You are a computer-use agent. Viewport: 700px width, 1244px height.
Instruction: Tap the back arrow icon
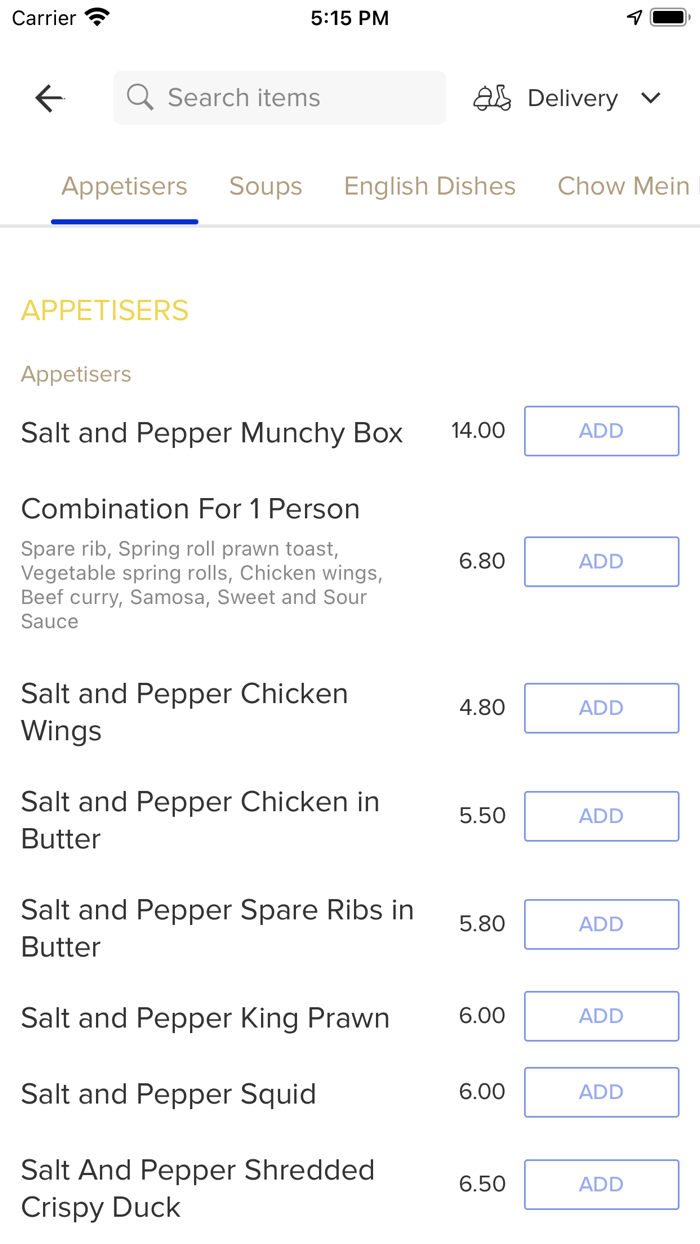coord(49,98)
